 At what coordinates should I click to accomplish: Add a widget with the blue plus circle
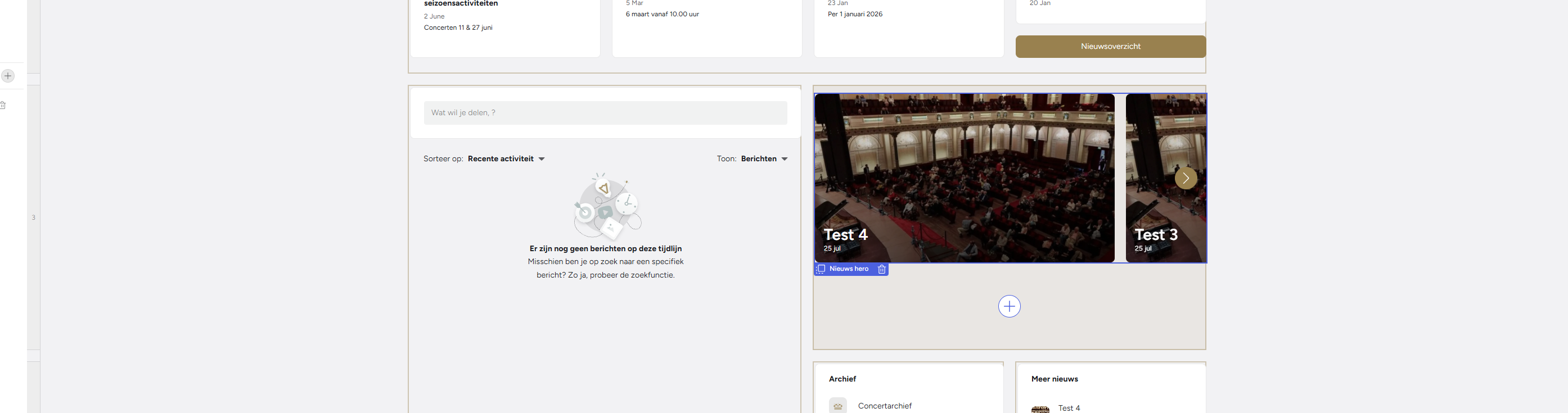(1009, 306)
